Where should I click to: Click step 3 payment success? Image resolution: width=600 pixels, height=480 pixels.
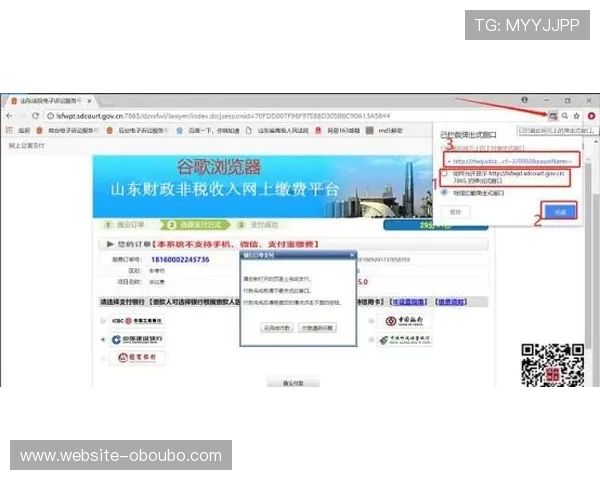click(x=258, y=225)
